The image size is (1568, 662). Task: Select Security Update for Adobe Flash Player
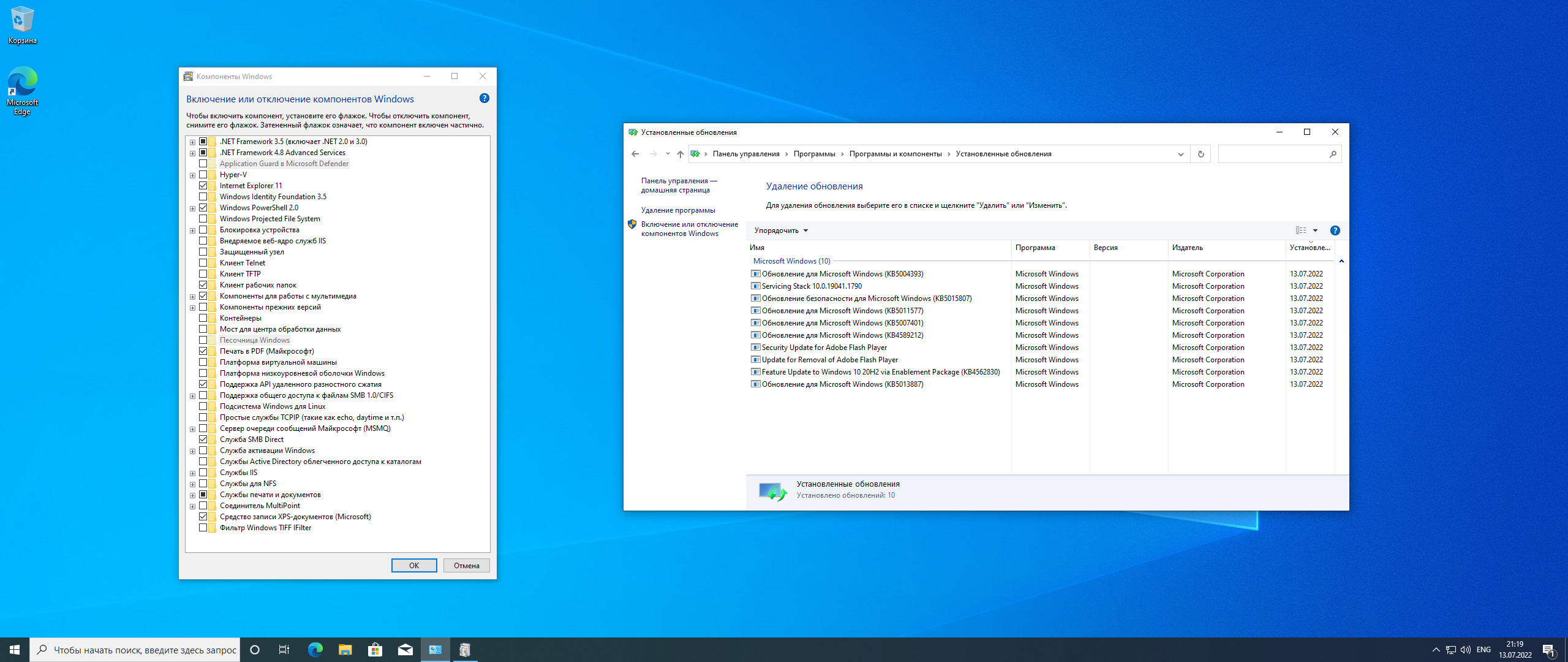(1040, 348)
